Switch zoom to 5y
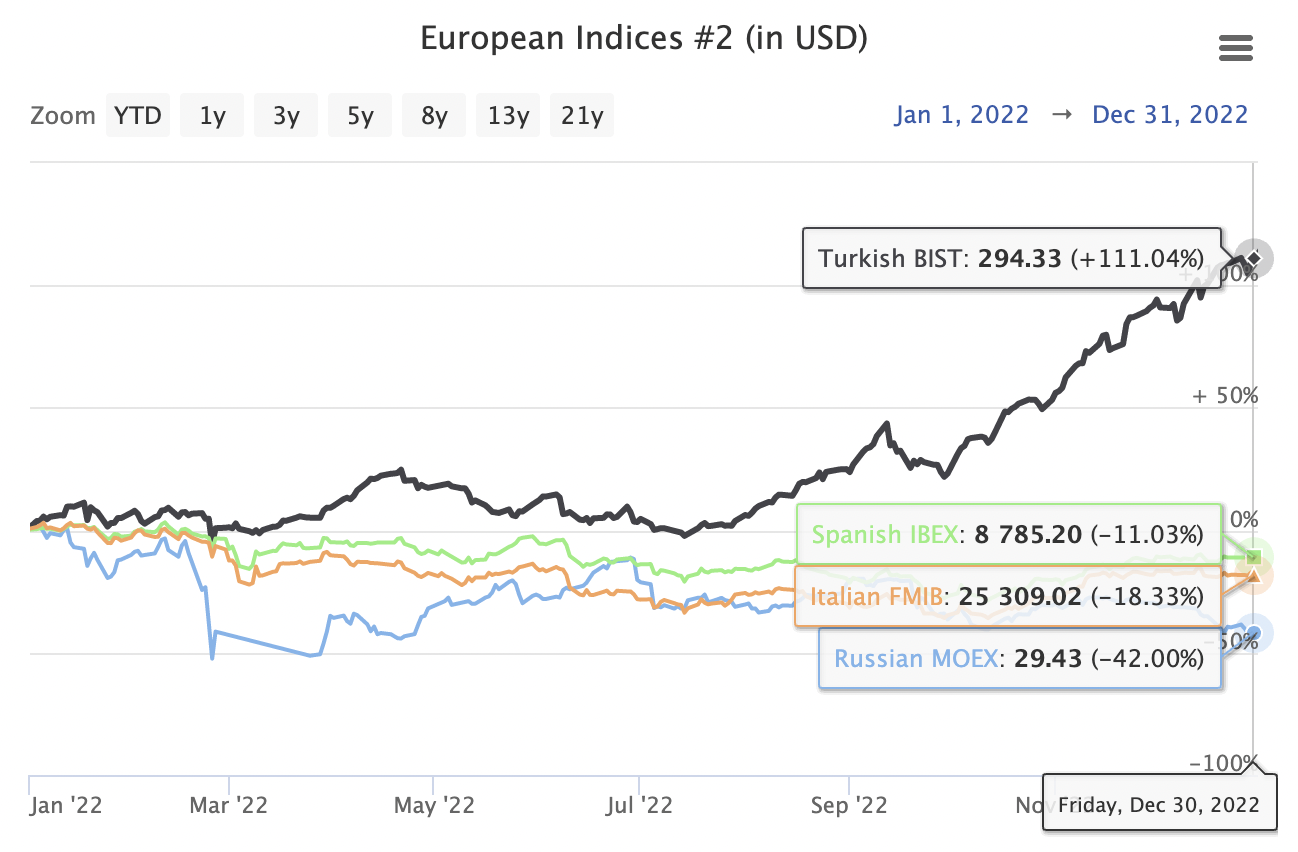 360,116
